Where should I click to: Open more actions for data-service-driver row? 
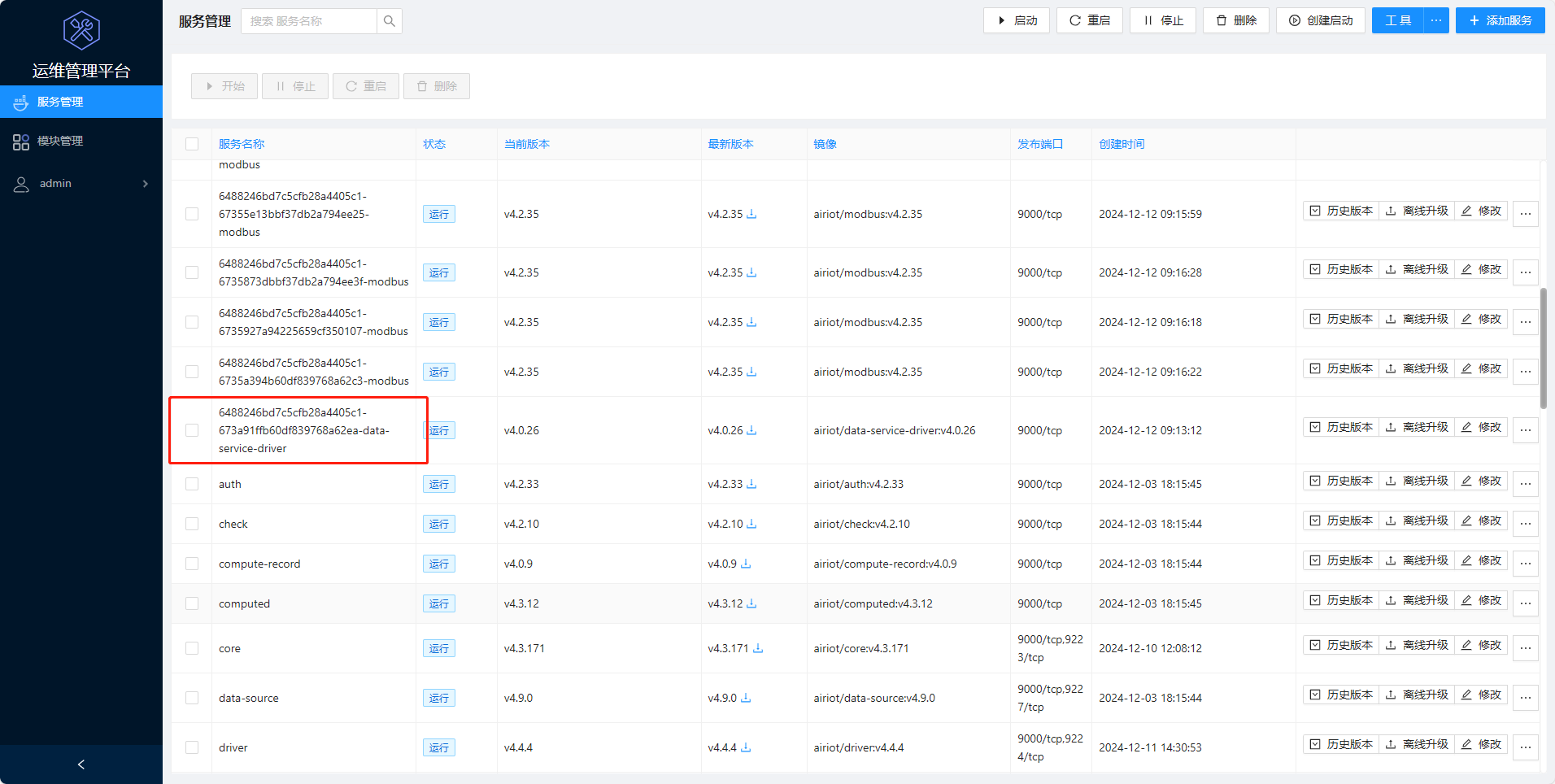(x=1526, y=430)
